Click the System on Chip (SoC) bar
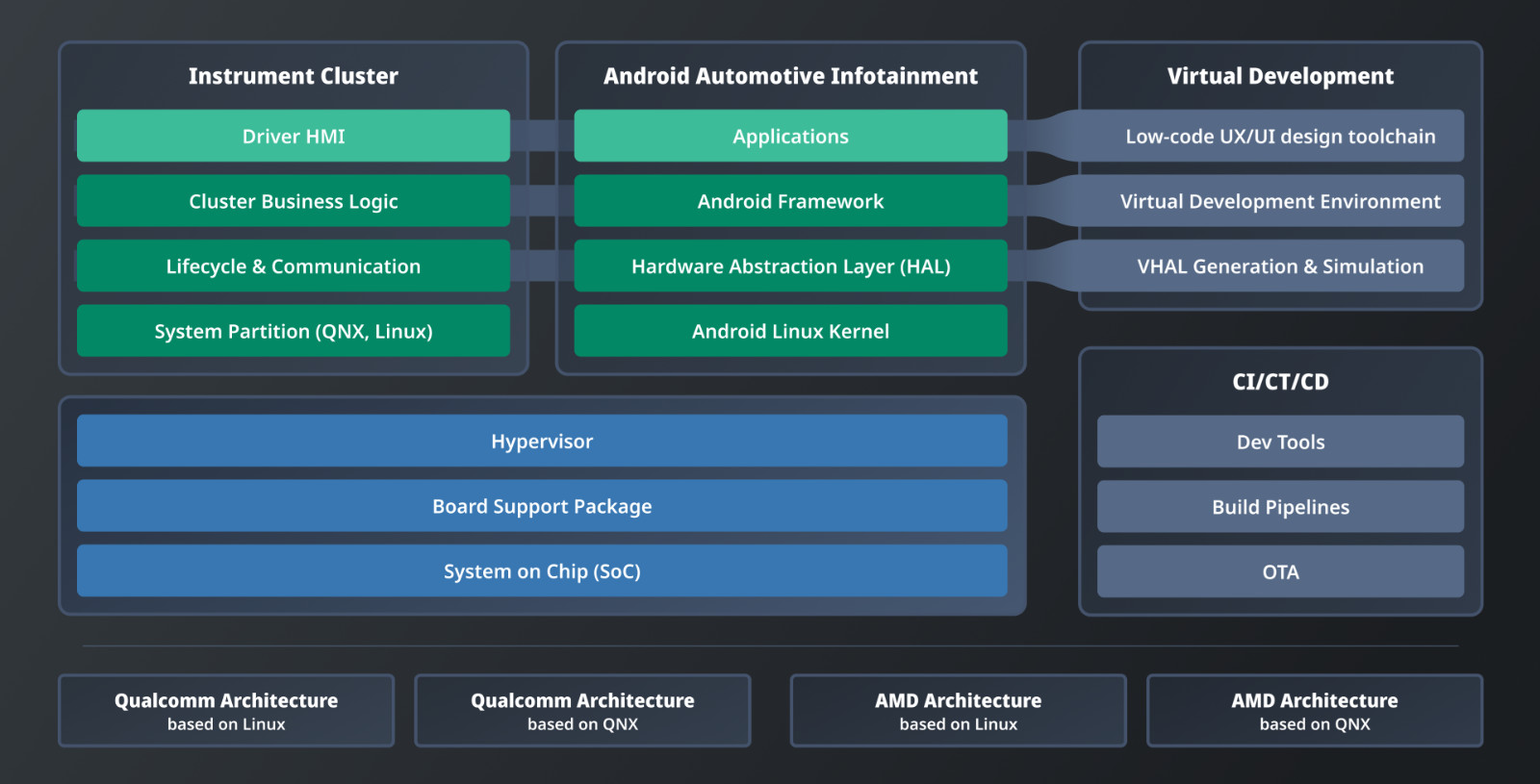Viewport: 1540px width, 784px height. (x=542, y=571)
